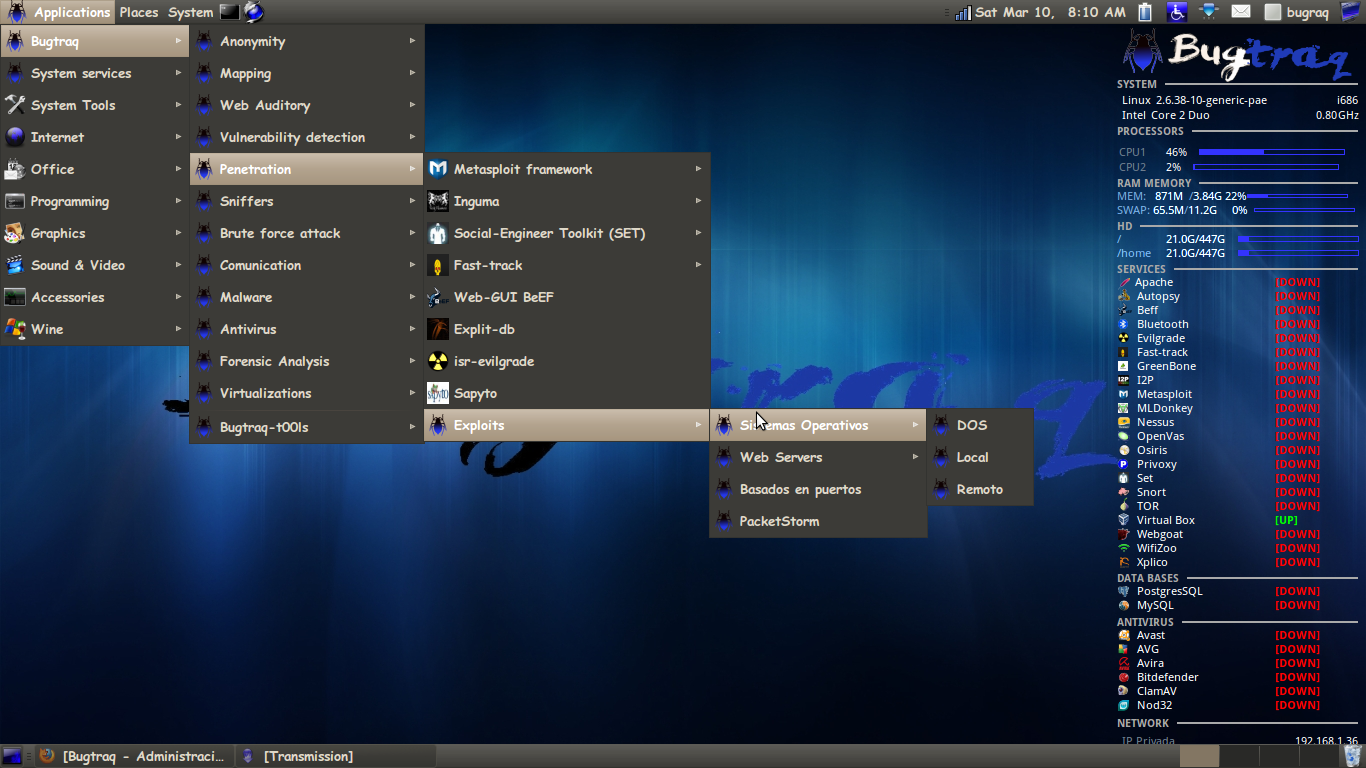
Task: Click the accessibility wheelchair icon
Action: 1177,12
